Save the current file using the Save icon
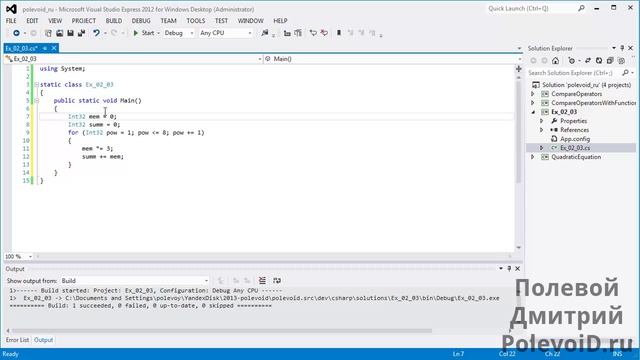Screen dimensions: 640x360 tap(70, 33)
